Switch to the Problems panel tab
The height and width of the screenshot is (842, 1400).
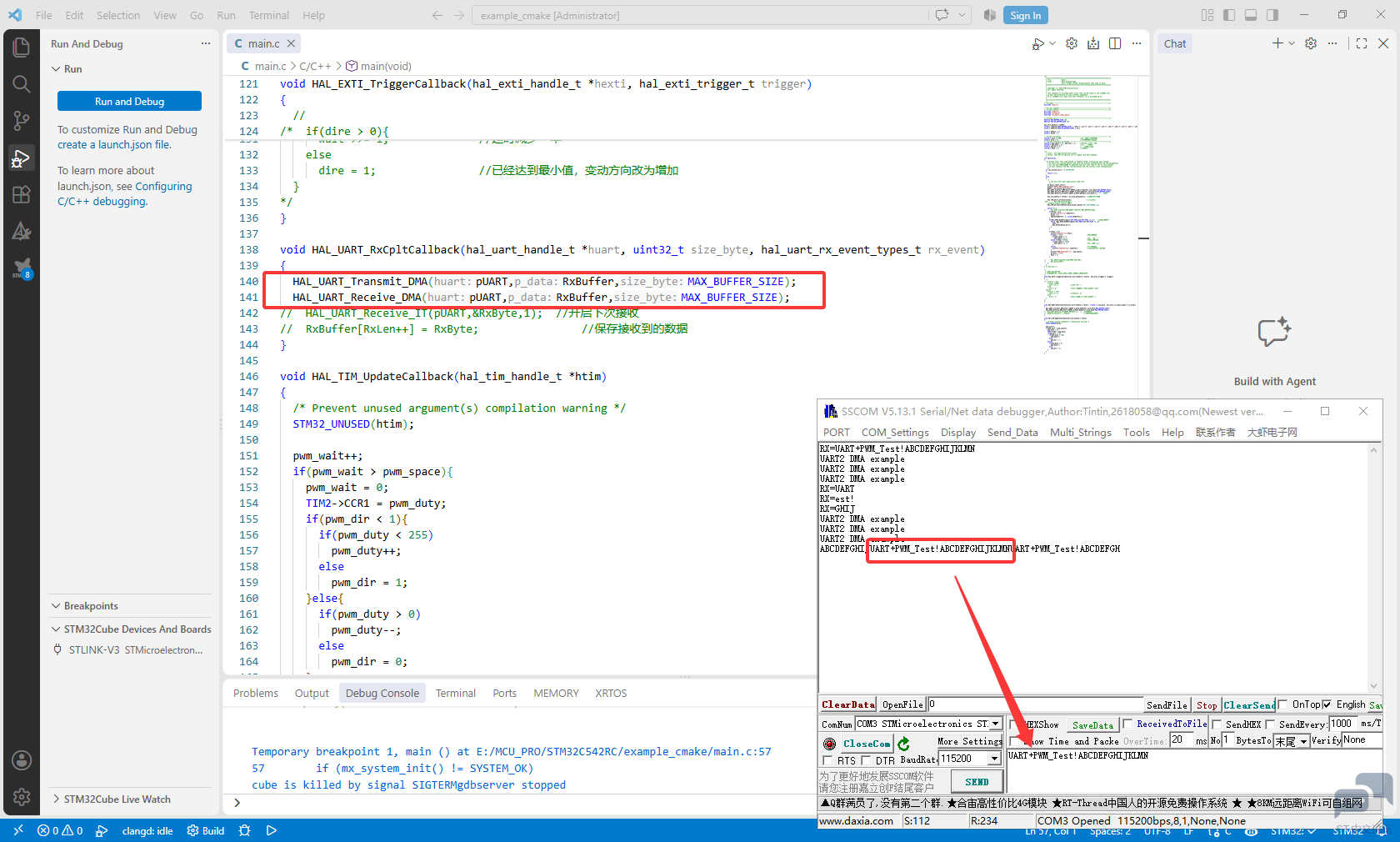(x=256, y=693)
